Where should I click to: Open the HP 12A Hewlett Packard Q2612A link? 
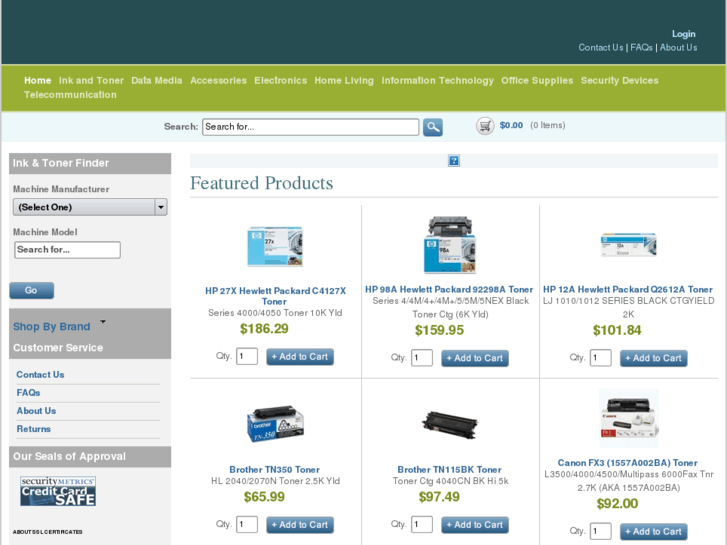628,289
